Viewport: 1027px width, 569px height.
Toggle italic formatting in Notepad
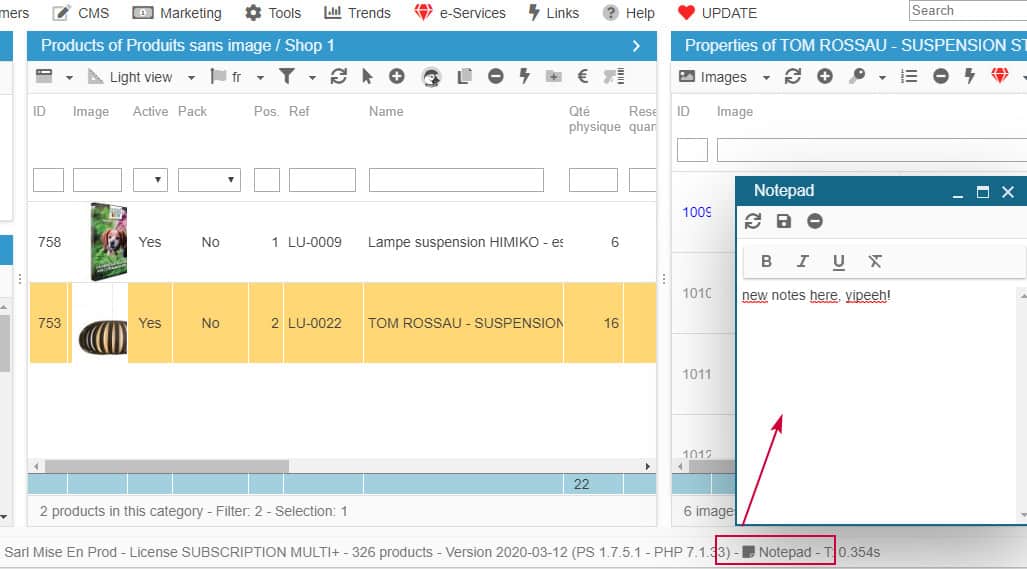[x=802, y=261]
